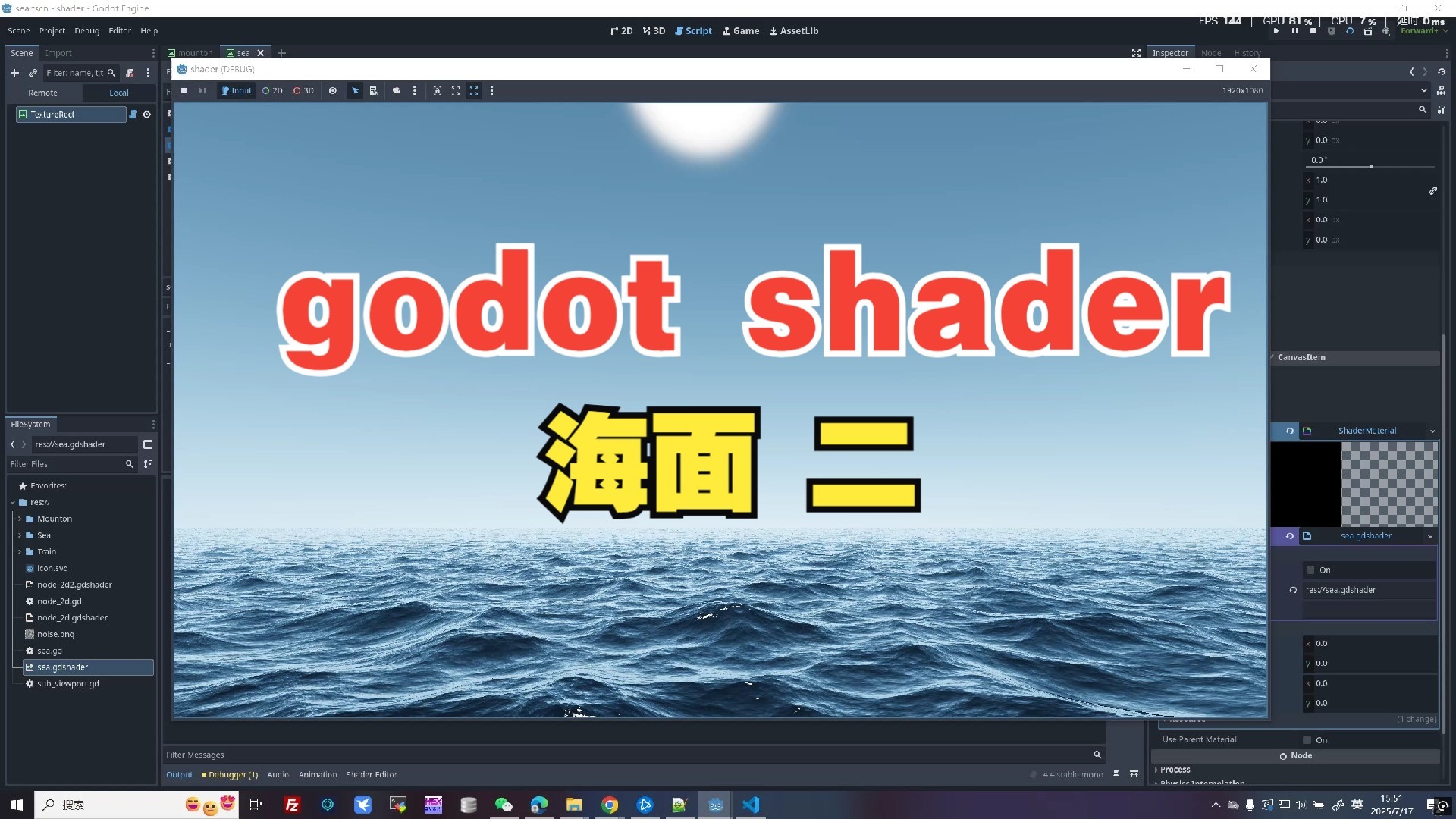This screenshot has width=1456, height=819.
Task: Click the stretch-to-fit icon in game toolbar
Action: click(x=456, y=90)
